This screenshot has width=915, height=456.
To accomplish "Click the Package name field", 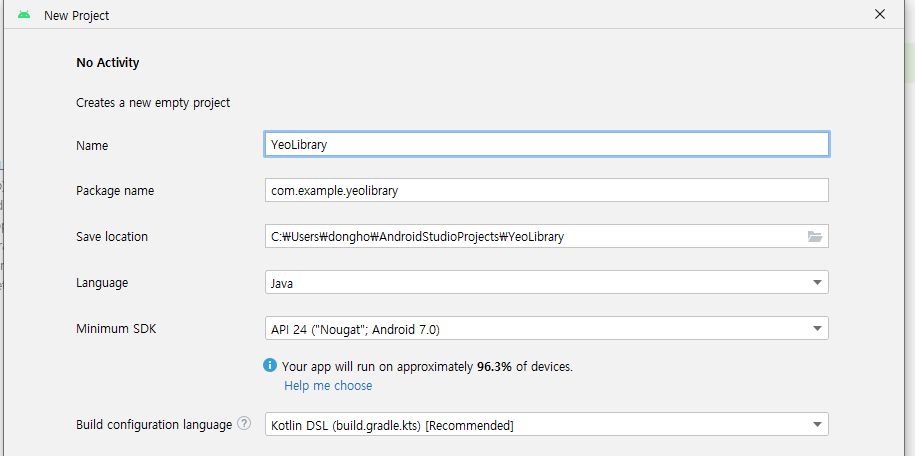I will 547,190.
